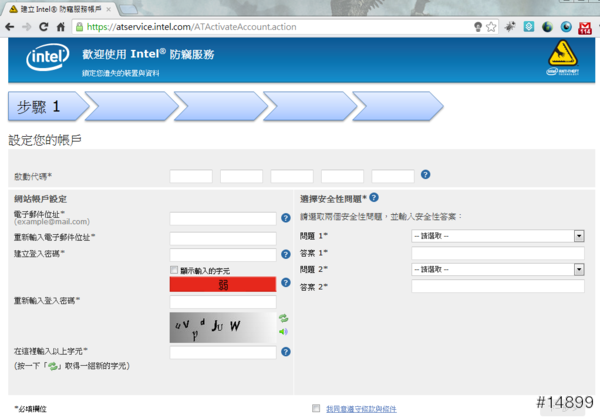Open the terms and conditions link

point(361,409)
